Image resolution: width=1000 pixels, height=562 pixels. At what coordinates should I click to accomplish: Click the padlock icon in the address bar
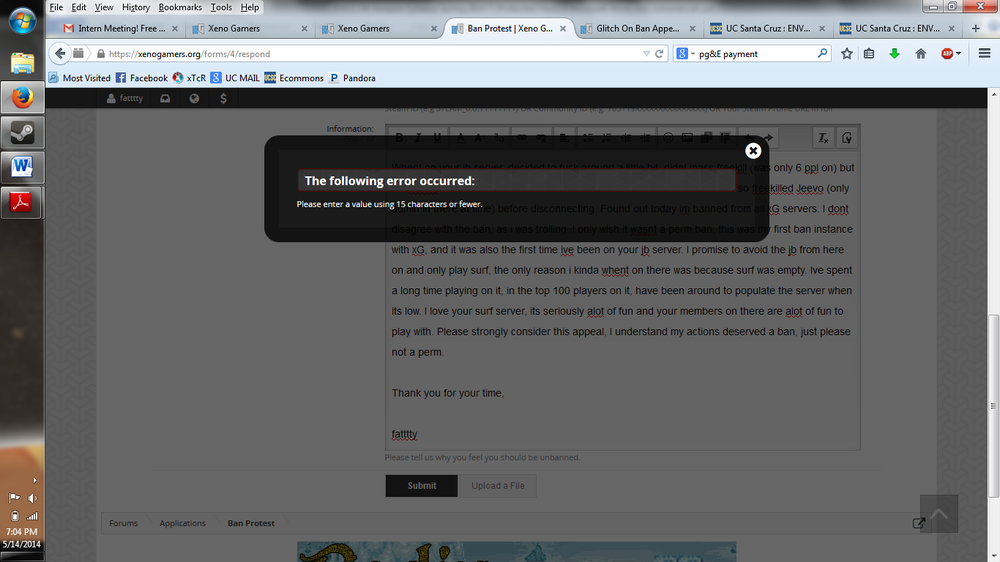101,54
